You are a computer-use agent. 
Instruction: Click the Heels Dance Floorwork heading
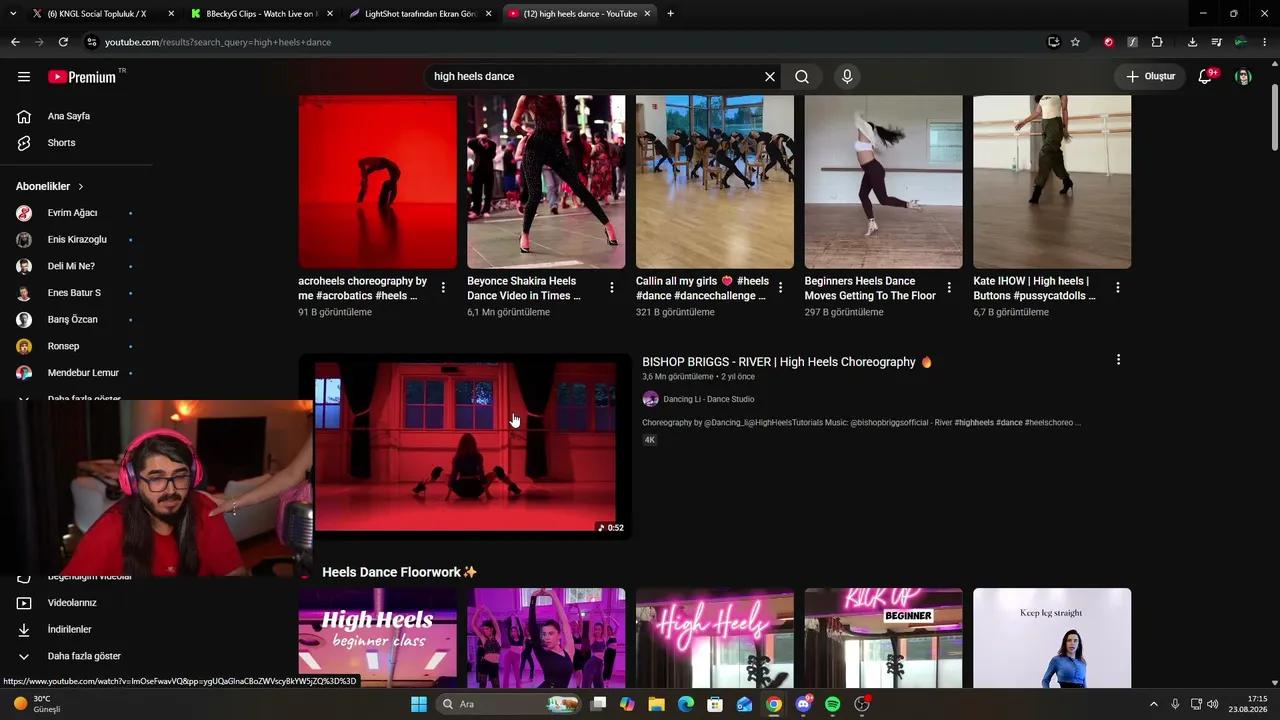[x=400, y=572]
